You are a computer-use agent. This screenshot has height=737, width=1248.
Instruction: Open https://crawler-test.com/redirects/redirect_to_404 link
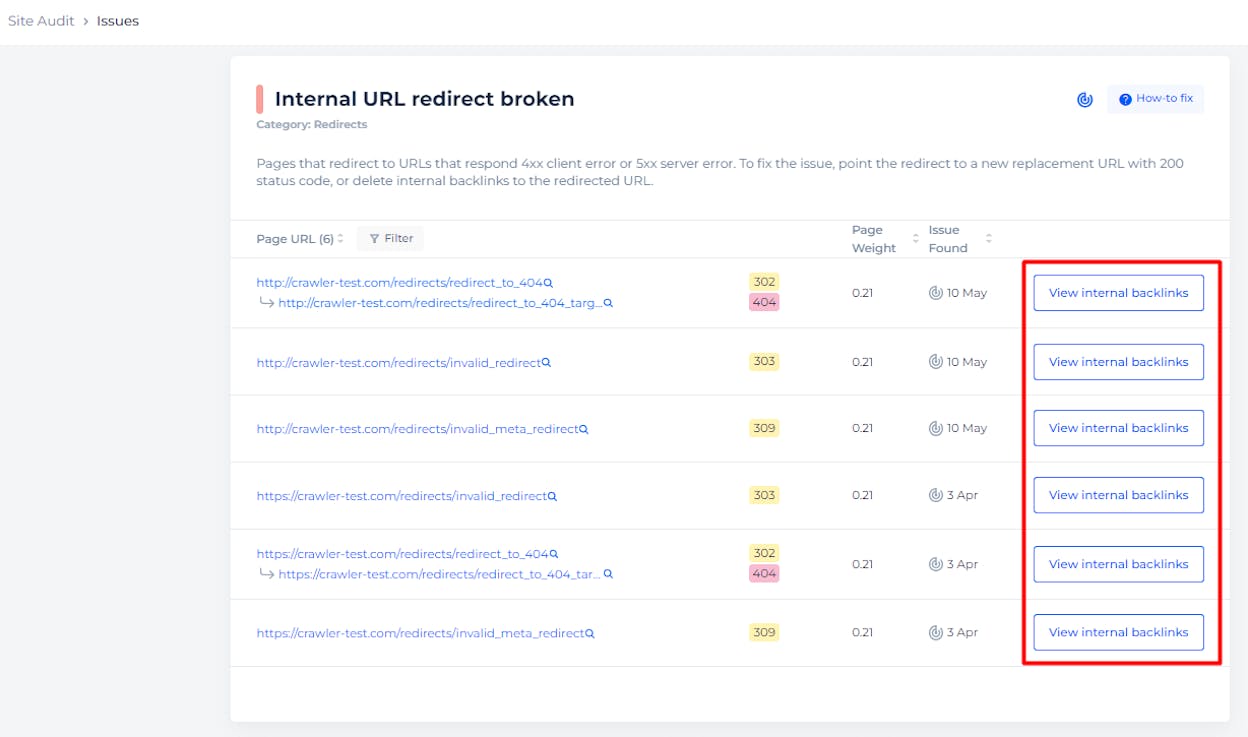click(x=402, y=554)
